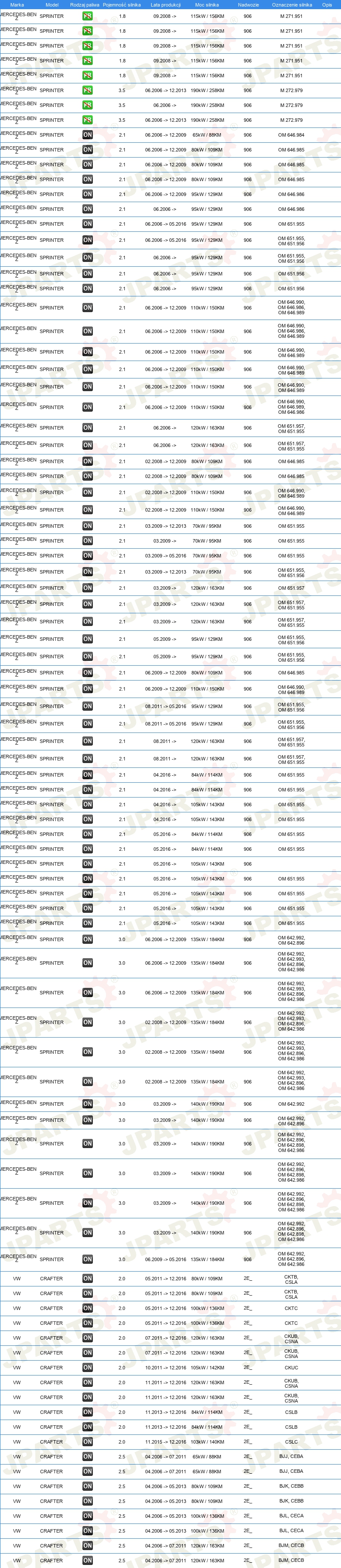
Task: Click ON icon in 06.2006 -> 12.2009 two-engine 135kW row
Action: click(88, 939)
